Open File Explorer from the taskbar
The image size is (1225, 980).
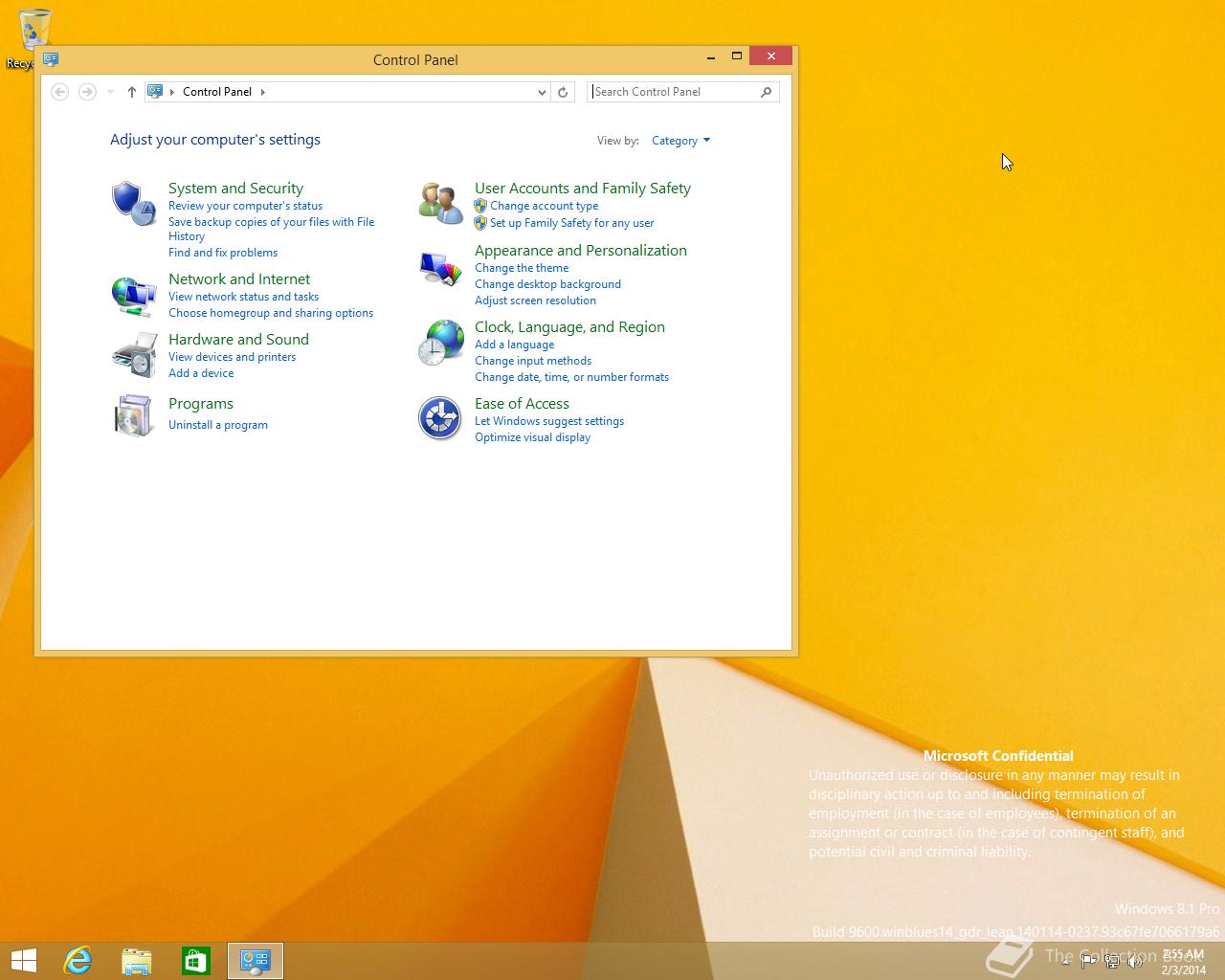(x=137, y=961)
